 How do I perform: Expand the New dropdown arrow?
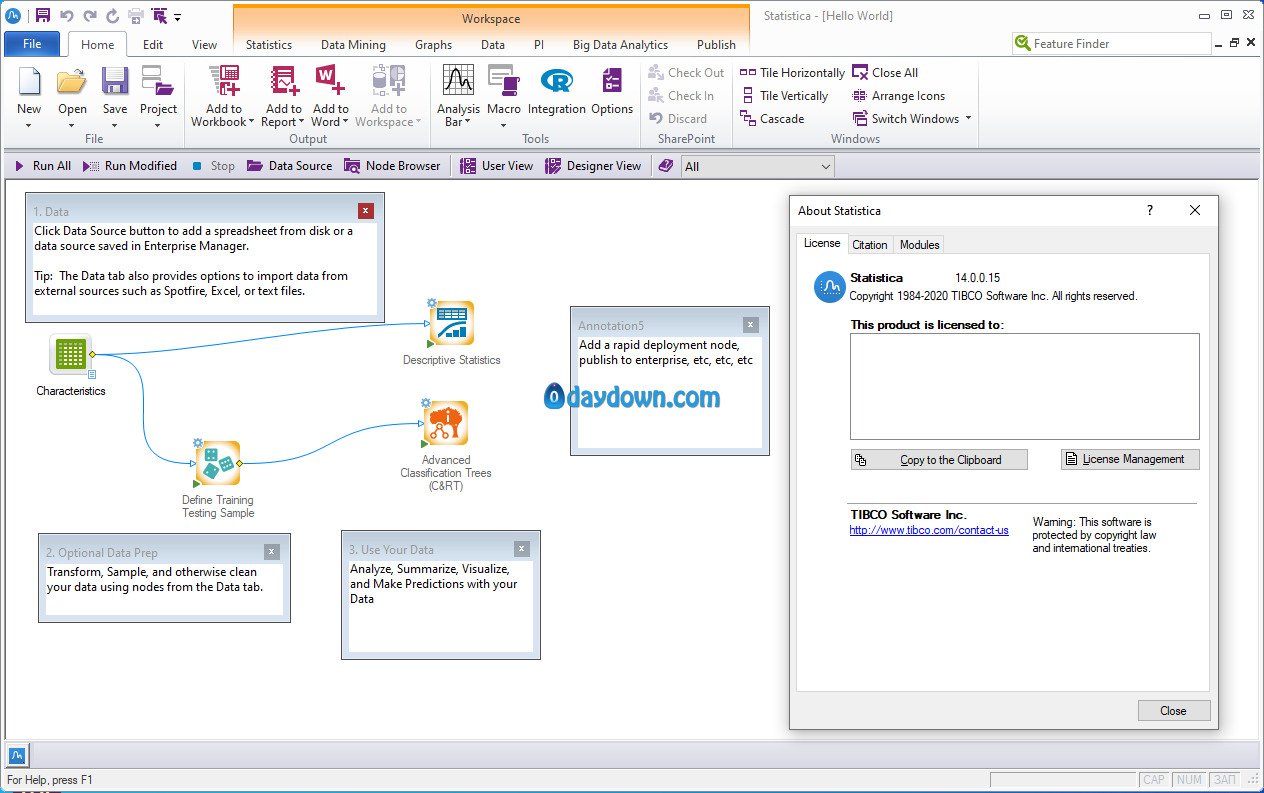coord(29,125)
